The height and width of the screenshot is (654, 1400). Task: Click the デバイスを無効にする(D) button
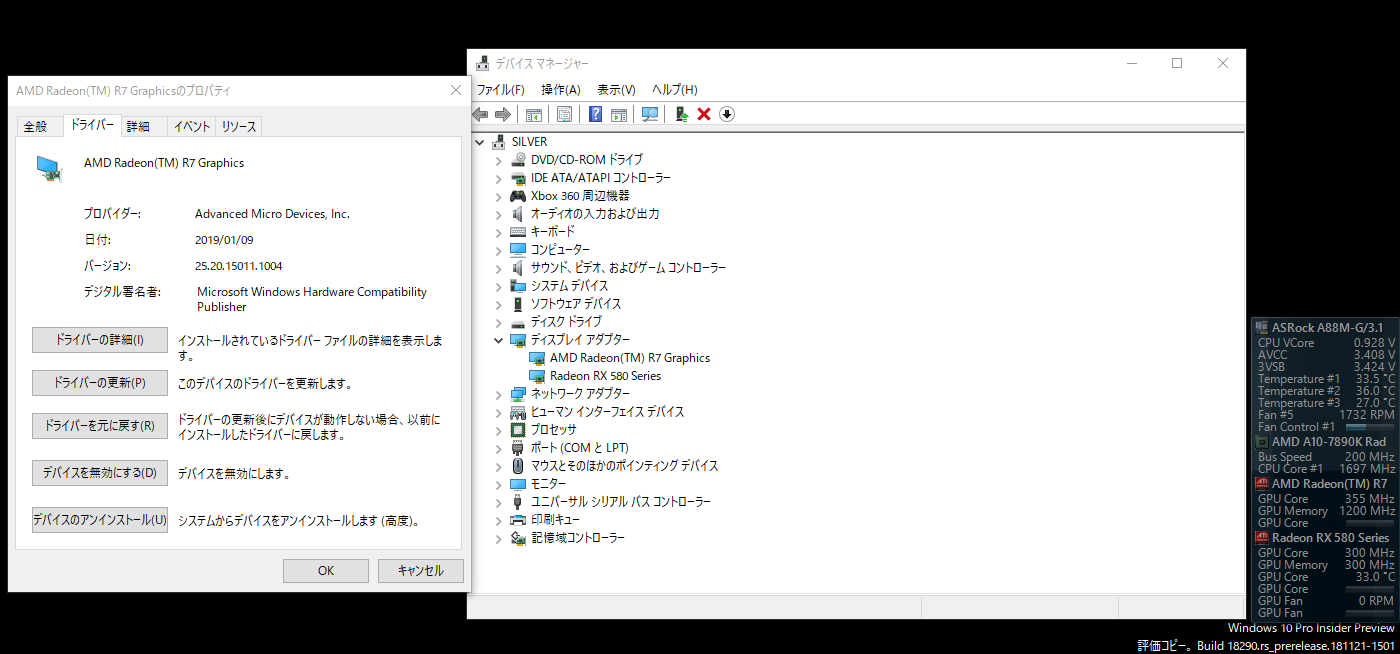click(99, 473)
